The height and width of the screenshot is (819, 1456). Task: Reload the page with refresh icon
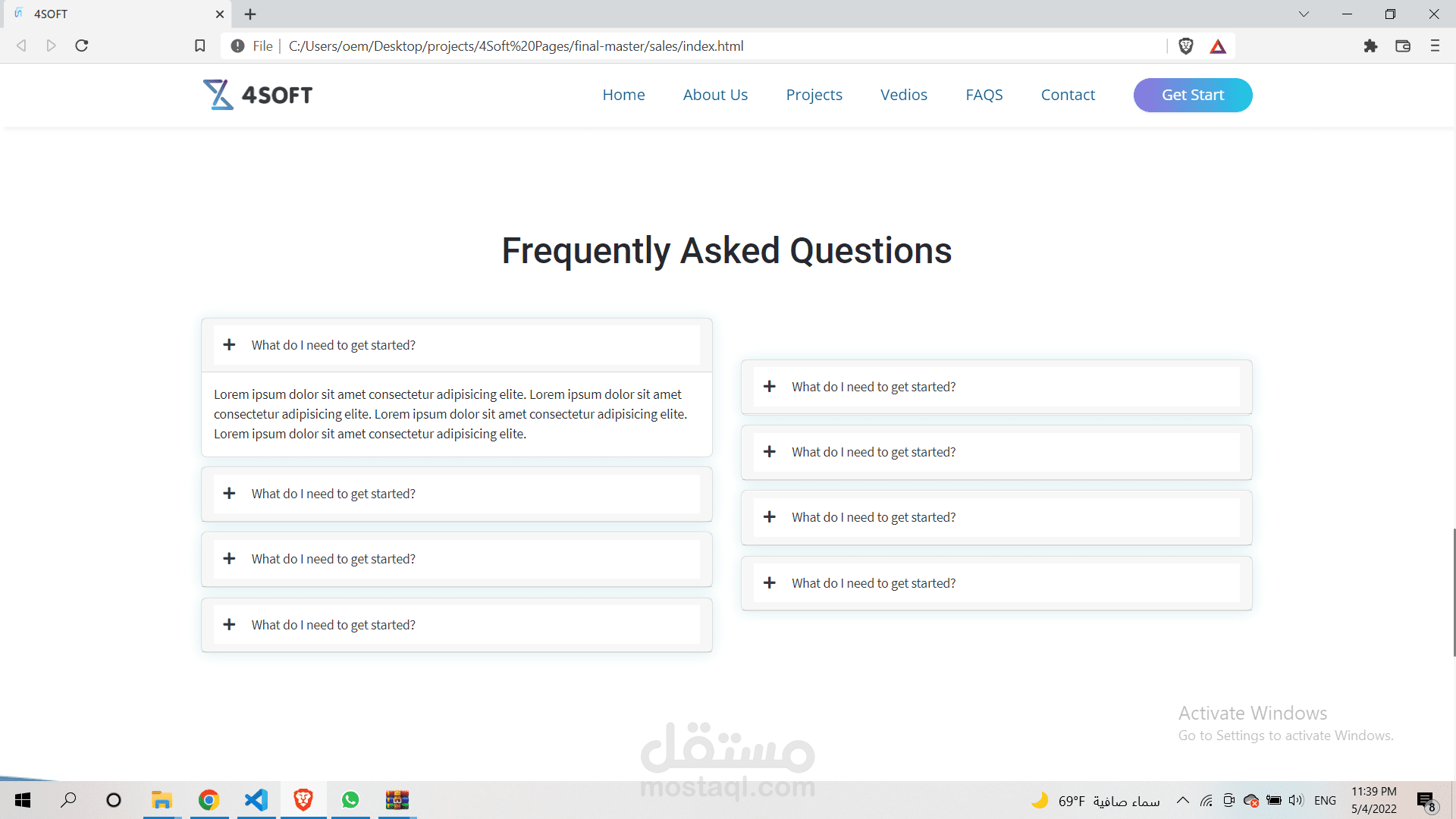click(x=82, y=46)
